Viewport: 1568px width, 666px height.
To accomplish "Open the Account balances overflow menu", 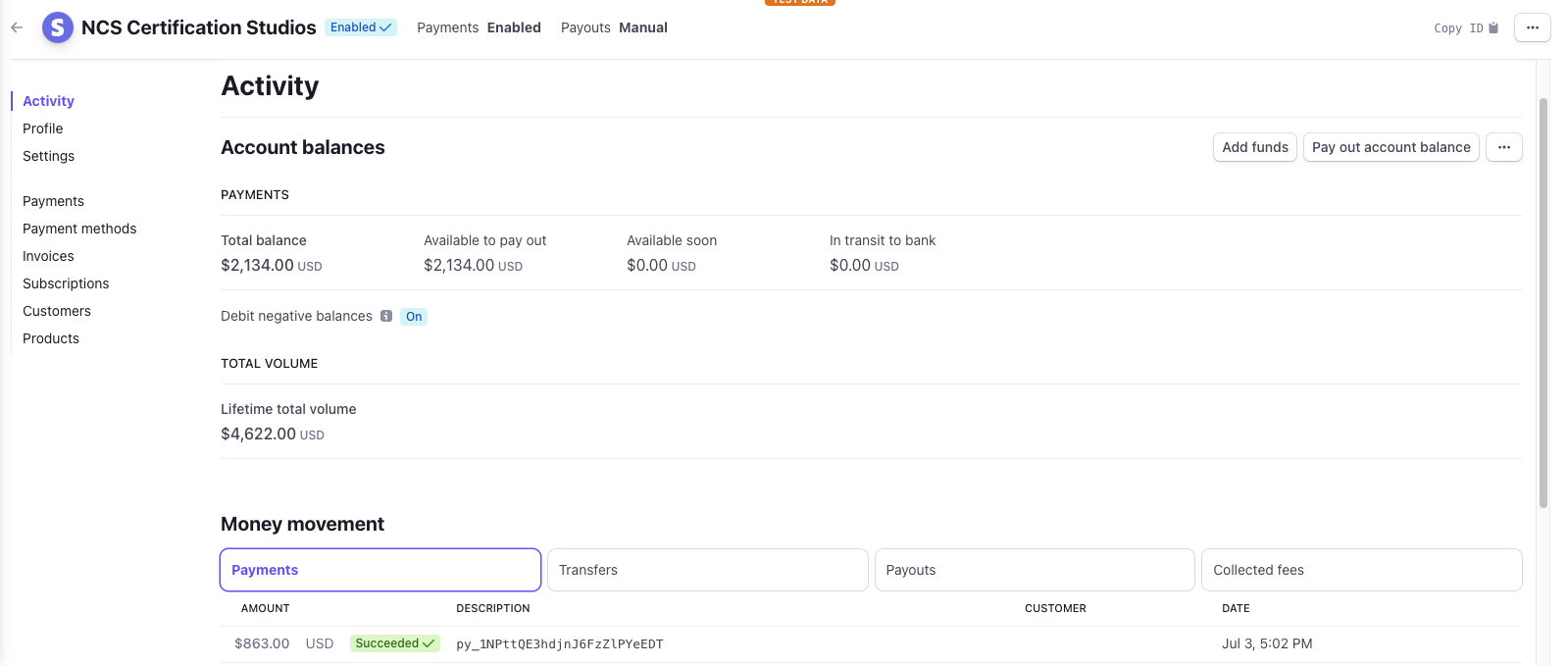I will coord(1503,147).
